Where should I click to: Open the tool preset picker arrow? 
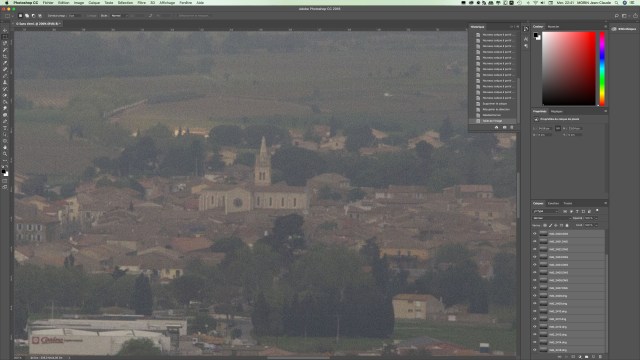[12, 16]
